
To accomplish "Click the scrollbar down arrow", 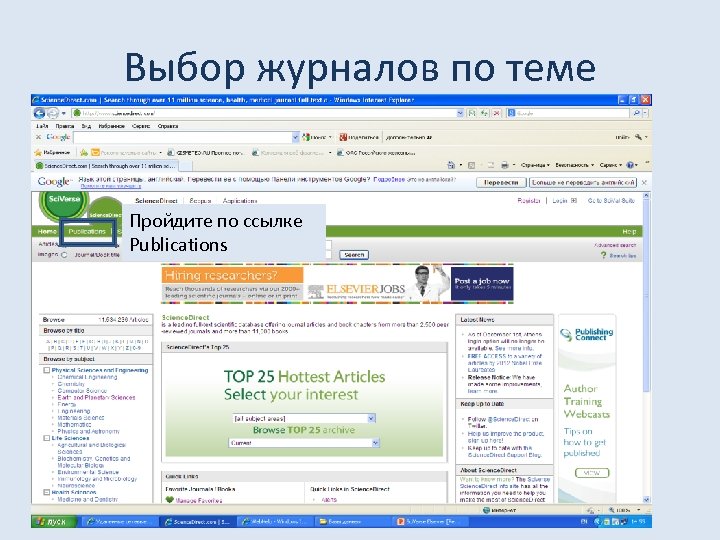I will [646, 500].
